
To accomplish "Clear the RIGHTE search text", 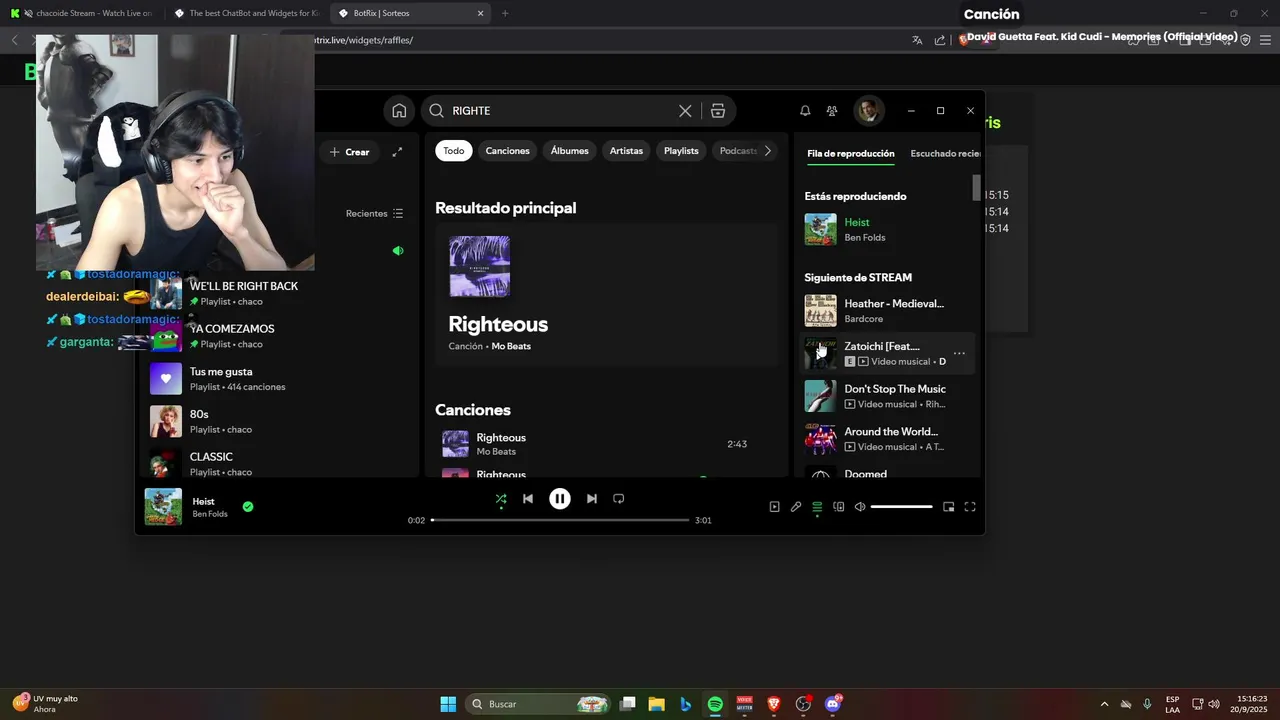I will (x=685, y=111).
